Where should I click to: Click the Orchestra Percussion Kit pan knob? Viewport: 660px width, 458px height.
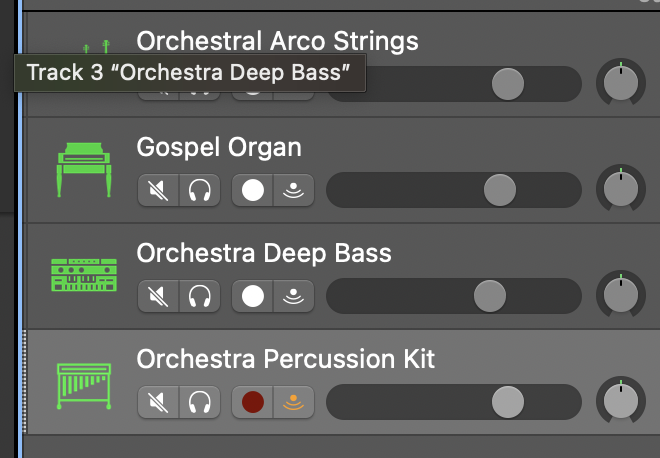621,402
